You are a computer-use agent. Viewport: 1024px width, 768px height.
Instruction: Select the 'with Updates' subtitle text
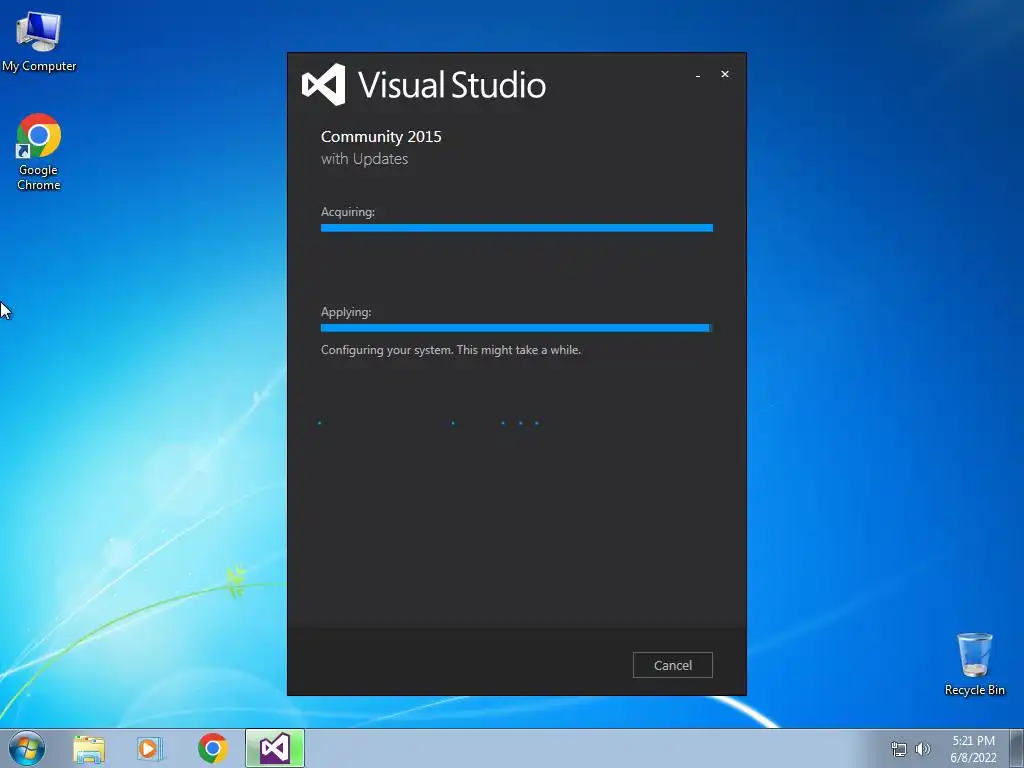[x=364, y=159]
